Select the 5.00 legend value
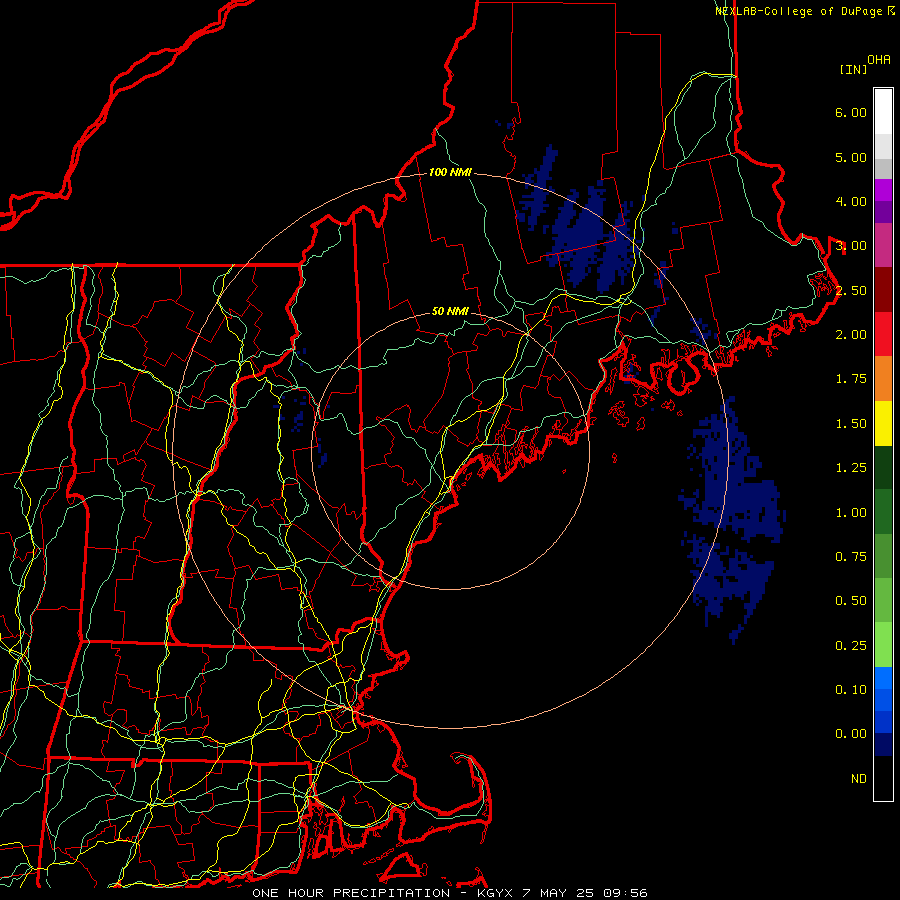 (851, 157)
